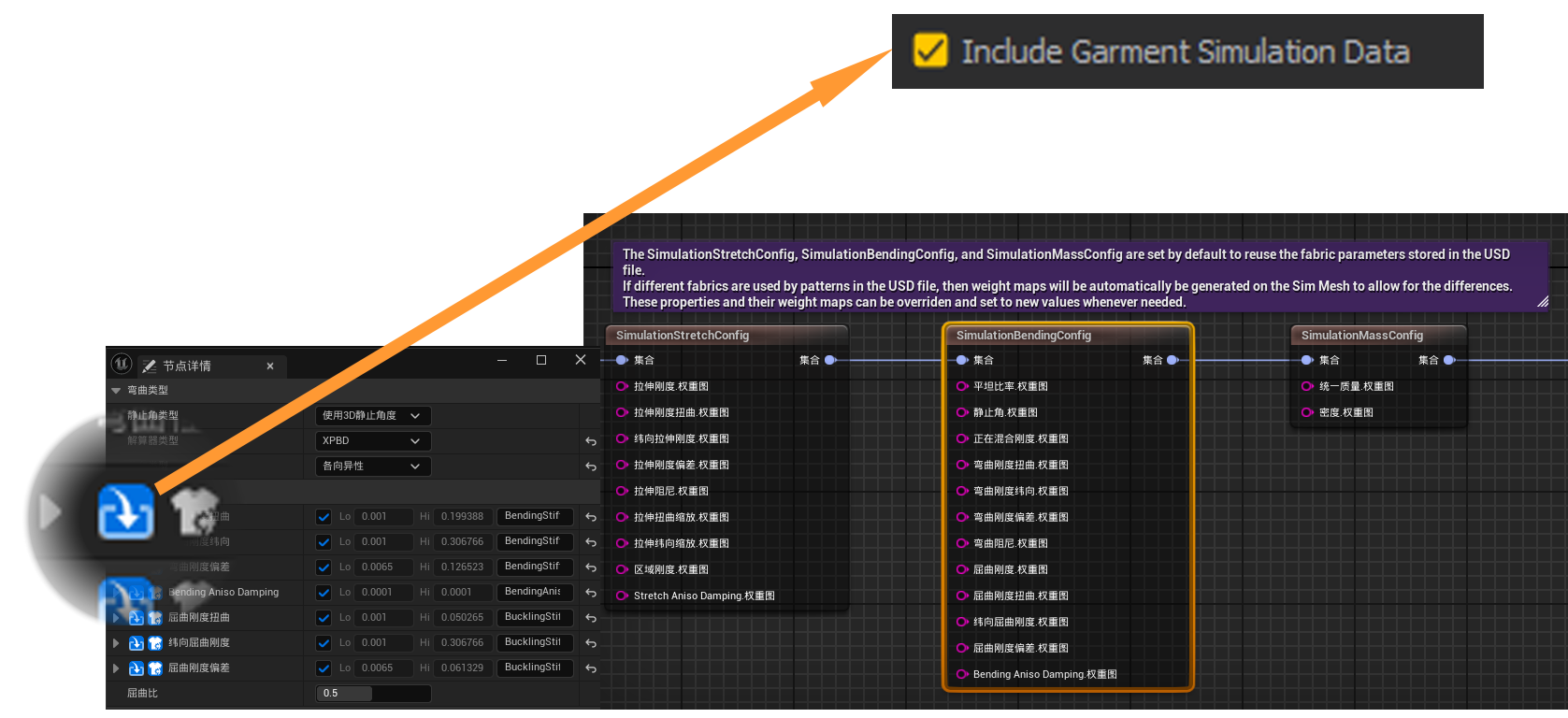
Task: Click the 拉伸阻尼.权重图 input pin
Action: [622, 491]
